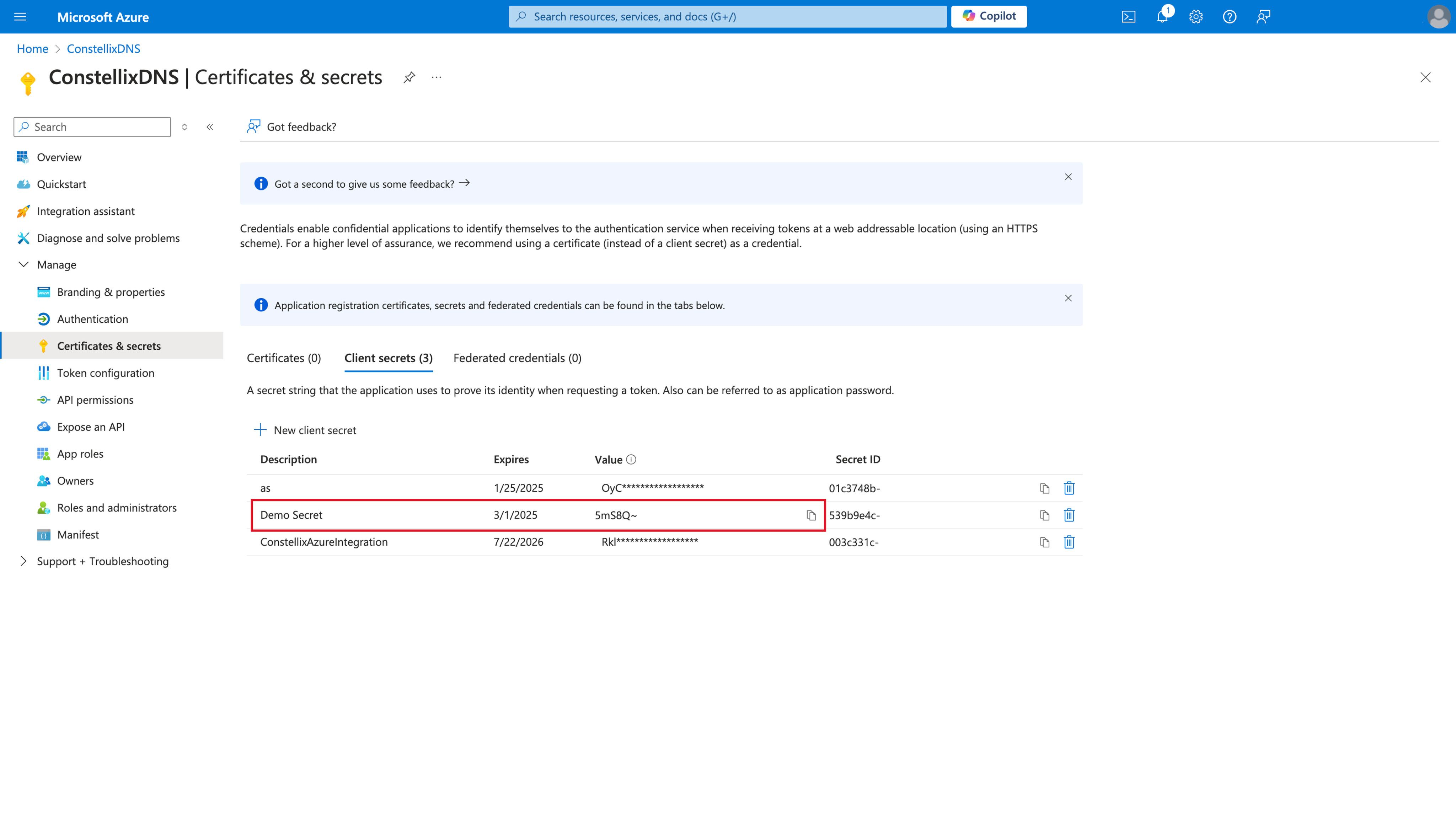Open the notifications bell

pos(1162,17)
